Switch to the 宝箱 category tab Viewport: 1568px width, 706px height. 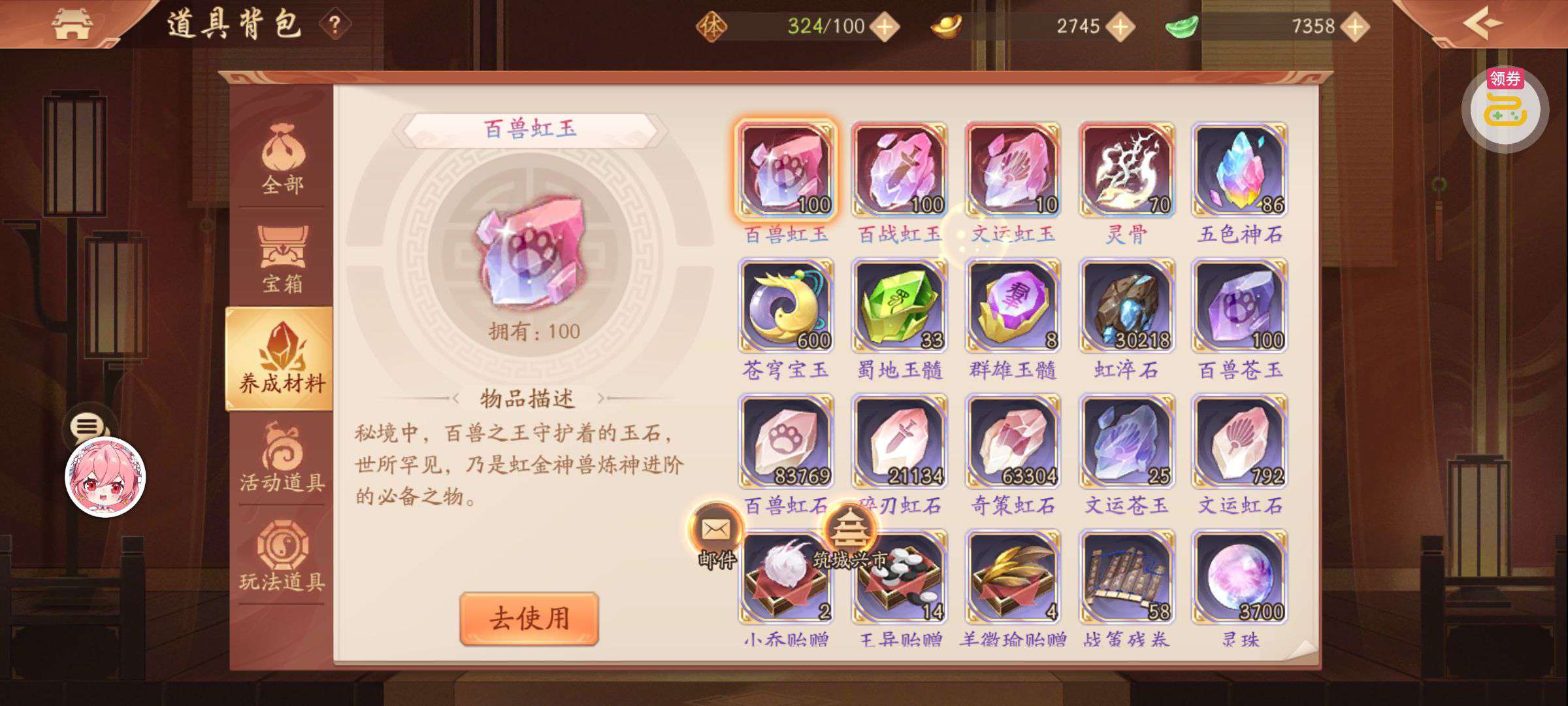(282, 260)
